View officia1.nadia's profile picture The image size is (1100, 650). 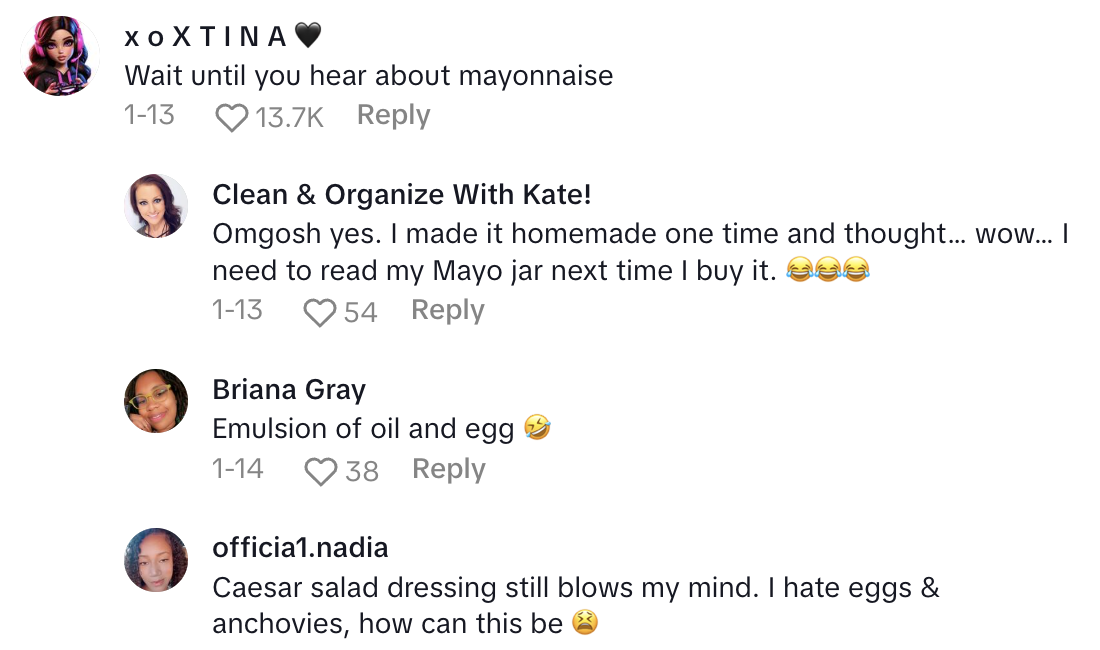[x=156, y=560]
